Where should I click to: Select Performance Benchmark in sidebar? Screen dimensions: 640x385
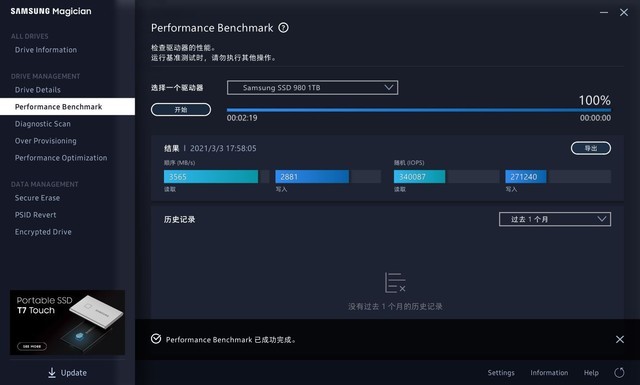point(67,107)
